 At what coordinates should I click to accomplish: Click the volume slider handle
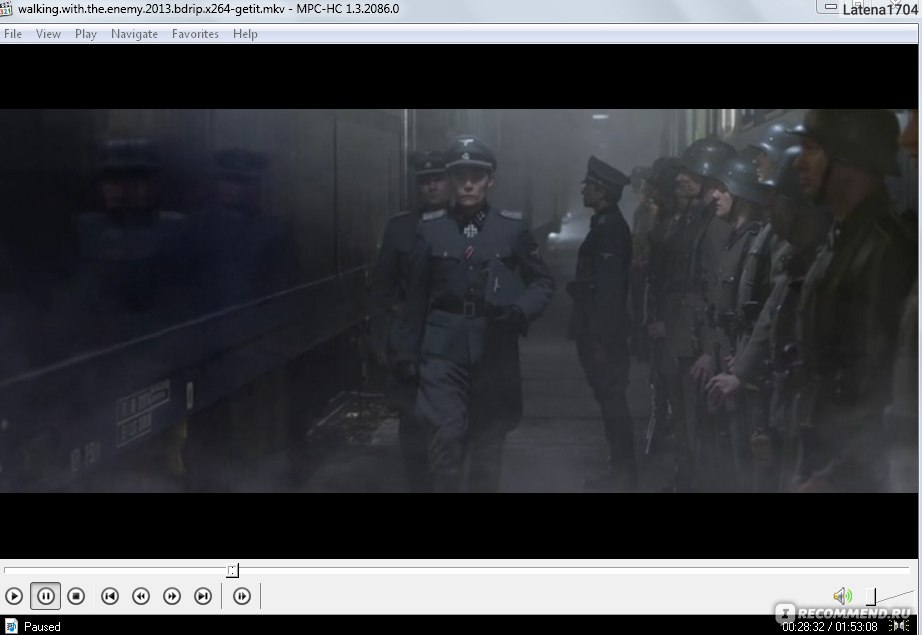871,596
